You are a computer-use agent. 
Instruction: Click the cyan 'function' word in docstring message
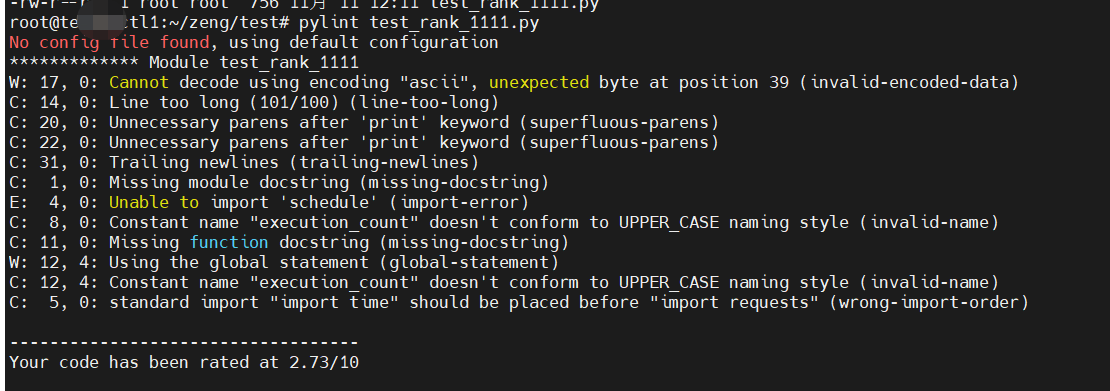tap(229, 242)
